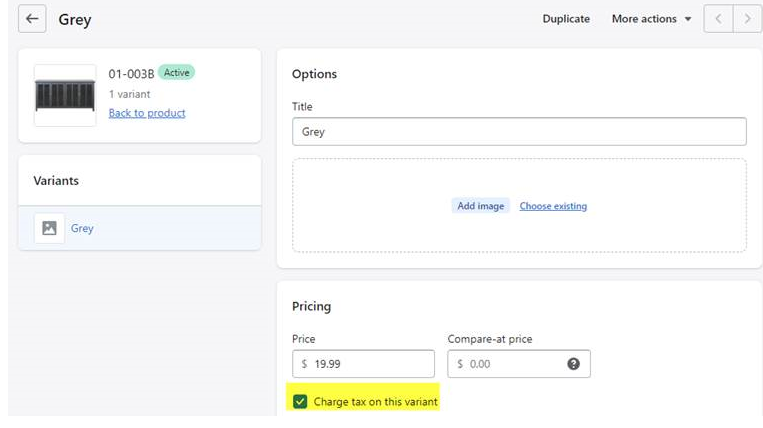This screenshot has width=763, height=428.
Task: Click the Grey page heading at top
Action: [x=75, y=19]
